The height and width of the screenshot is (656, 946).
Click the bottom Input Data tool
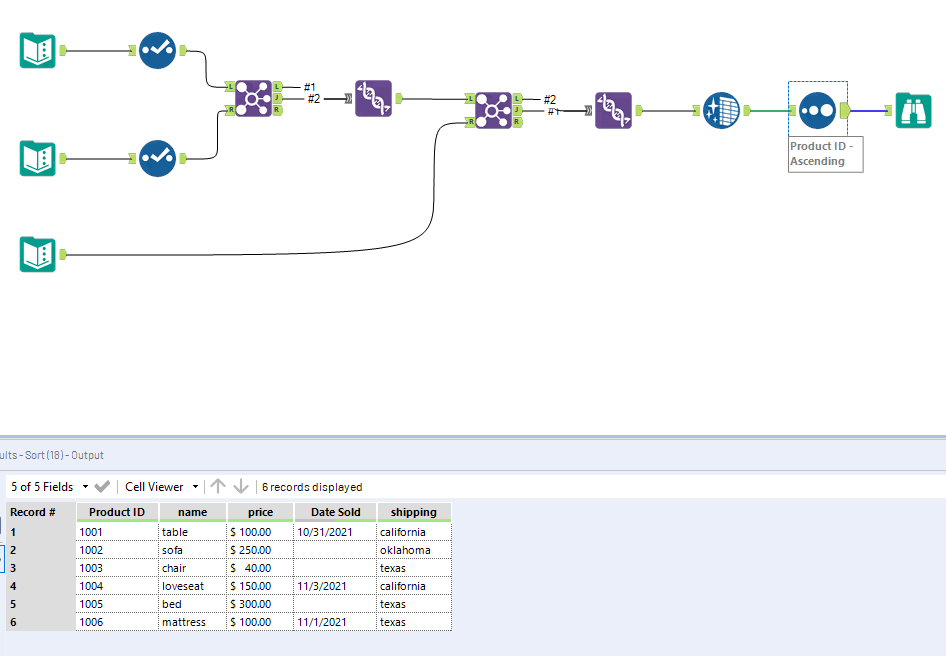tap(37, 253)
